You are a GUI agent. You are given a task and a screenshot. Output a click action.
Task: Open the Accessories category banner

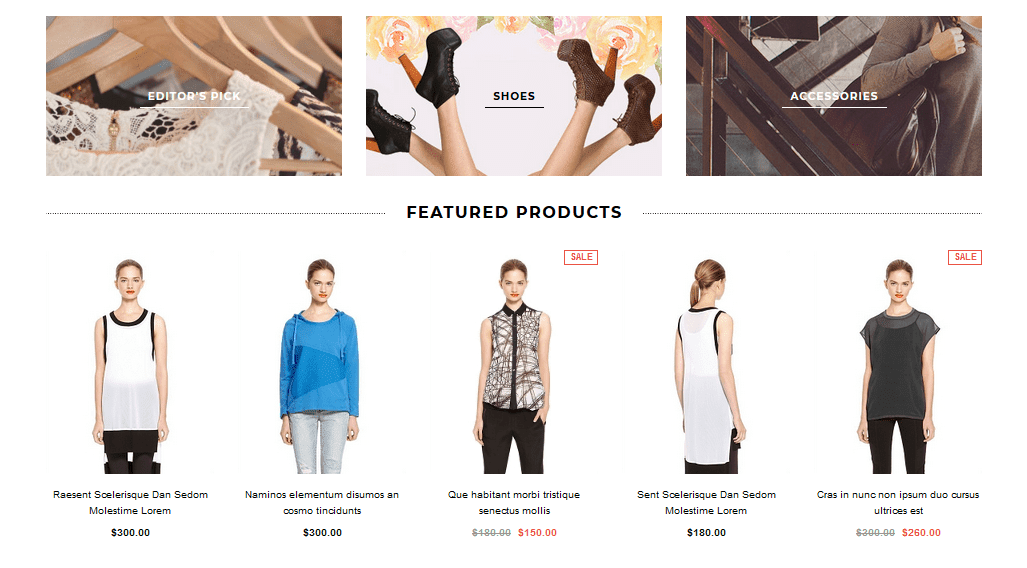pos(834,96)
